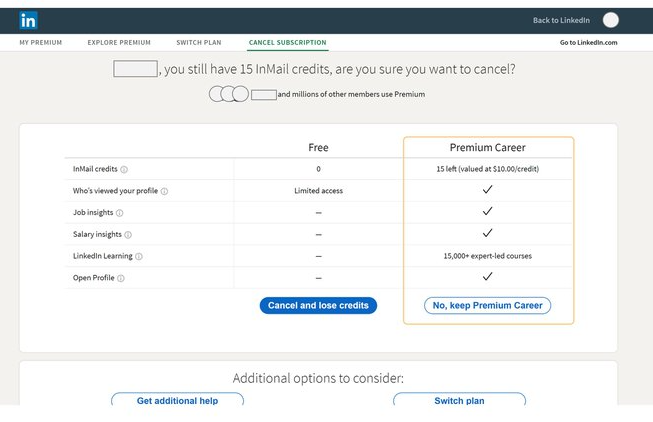Click '15 left (valued at $10.00/credit)' cell

click(487, 169)
